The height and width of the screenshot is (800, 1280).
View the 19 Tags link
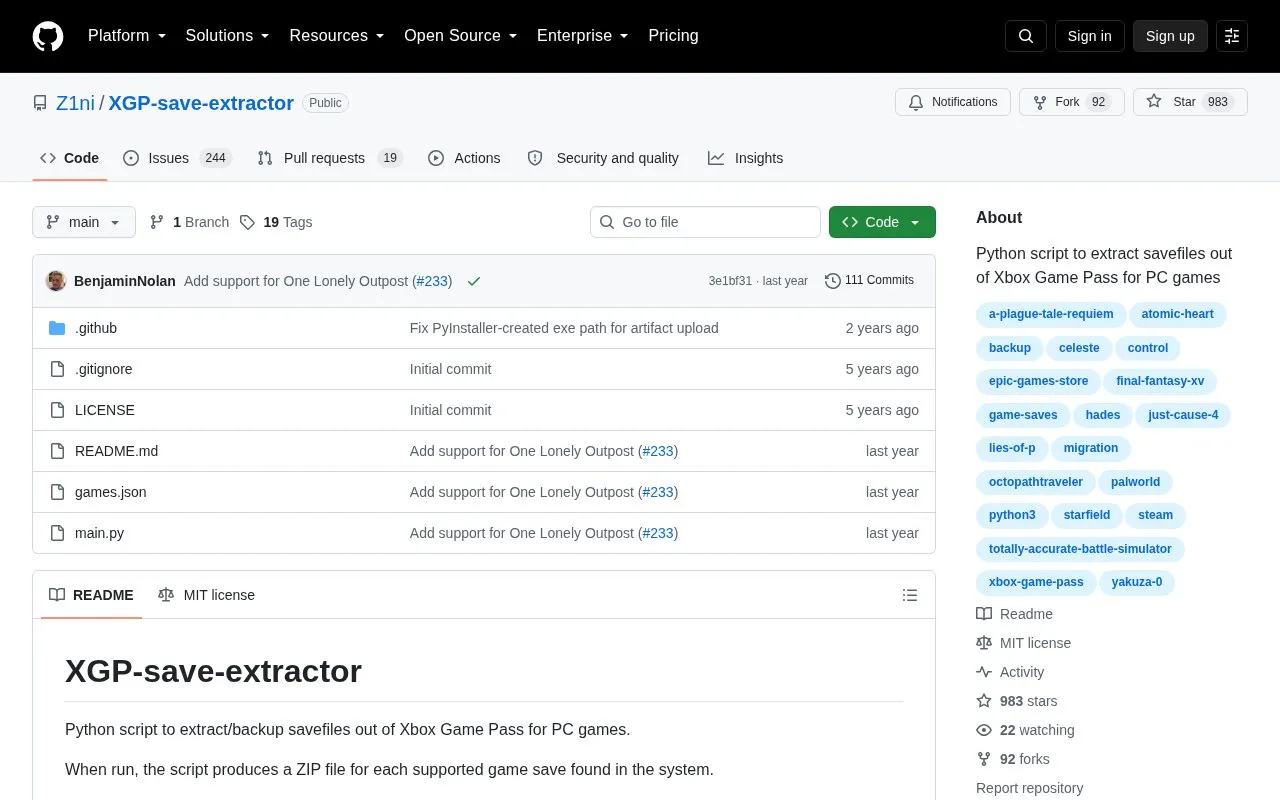pos(276,222)
